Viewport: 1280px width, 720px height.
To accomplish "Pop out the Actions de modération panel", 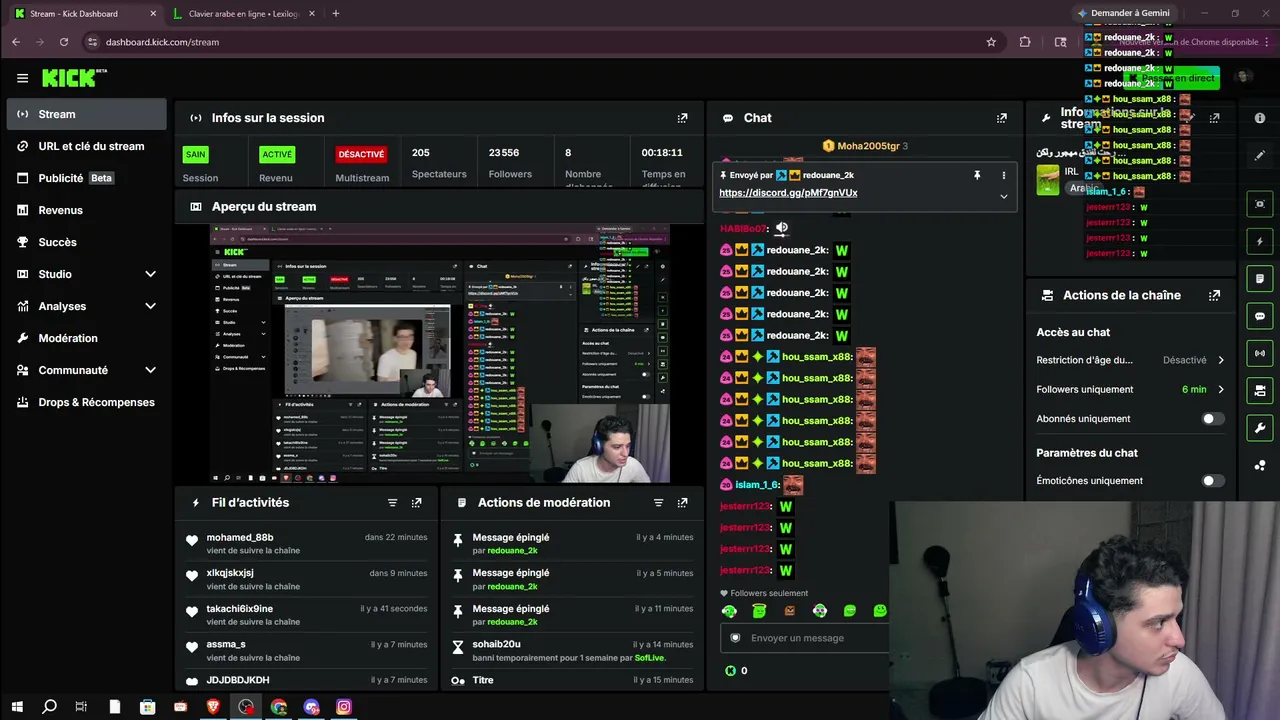I will [682, 503].
